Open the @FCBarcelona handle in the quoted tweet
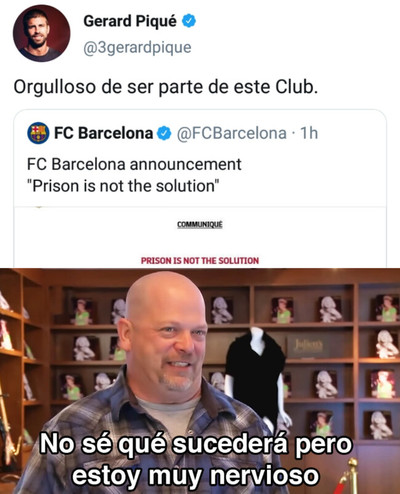 click(231, 133)
